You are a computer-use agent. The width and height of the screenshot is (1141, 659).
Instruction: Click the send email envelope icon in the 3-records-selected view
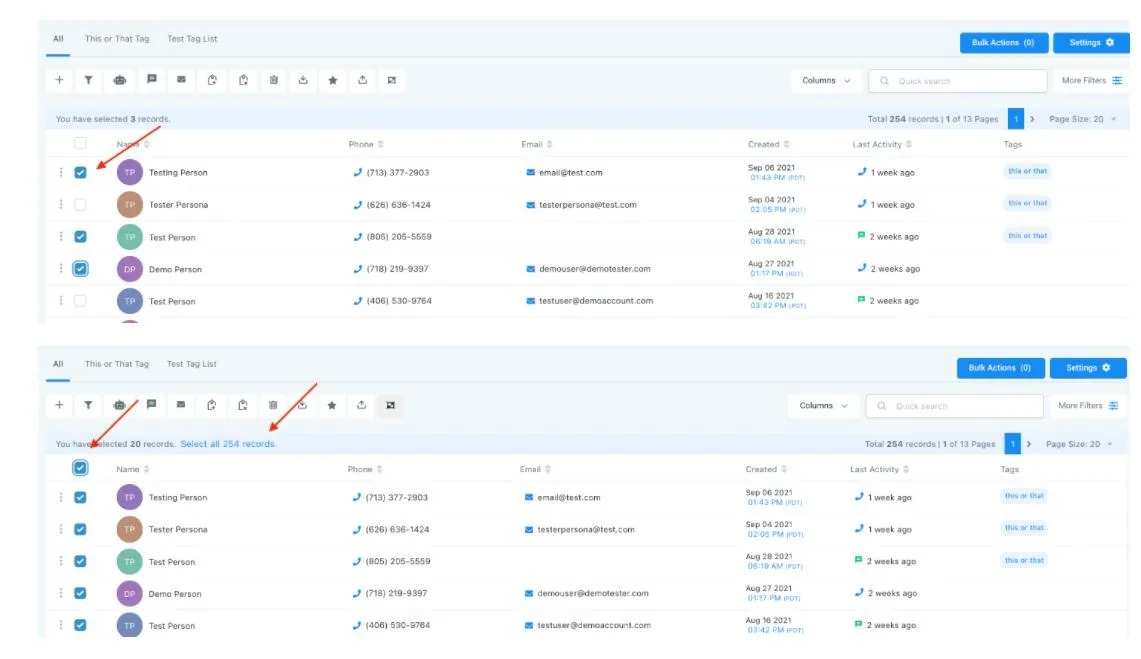pos(181,79)
